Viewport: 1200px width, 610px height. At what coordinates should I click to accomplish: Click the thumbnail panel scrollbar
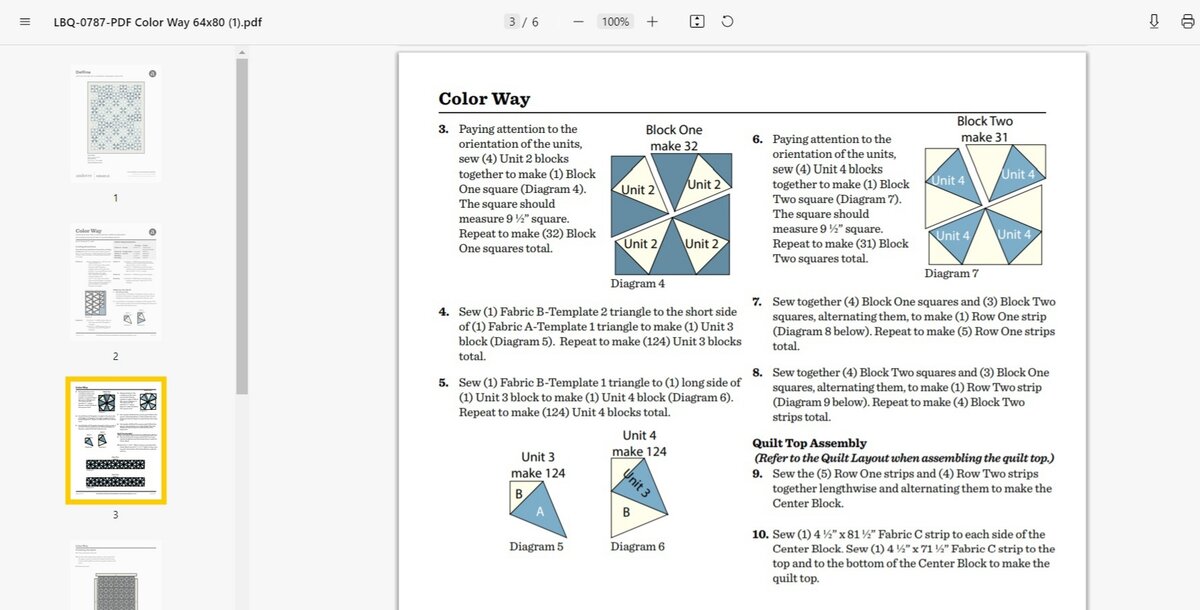pos(241,225)
